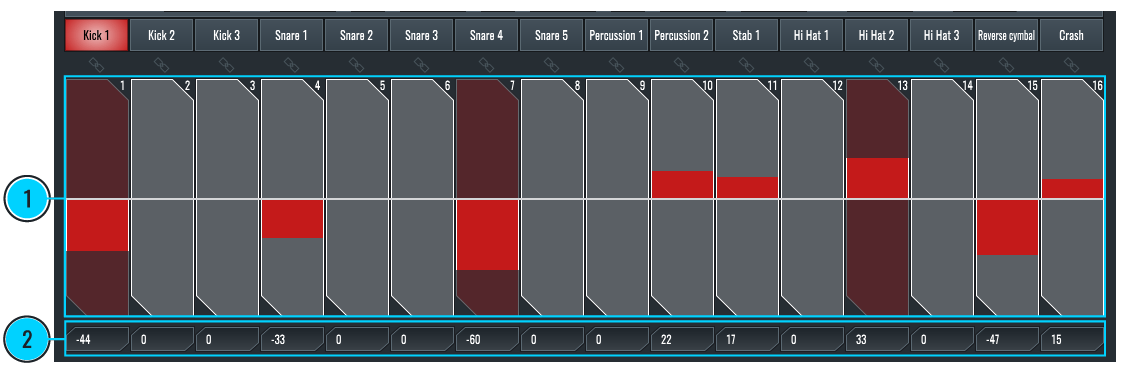Image resolution: width=1123 pixels, height=369 pixels.
Task: Click the 17 value field
Action: tap(747, 339)
